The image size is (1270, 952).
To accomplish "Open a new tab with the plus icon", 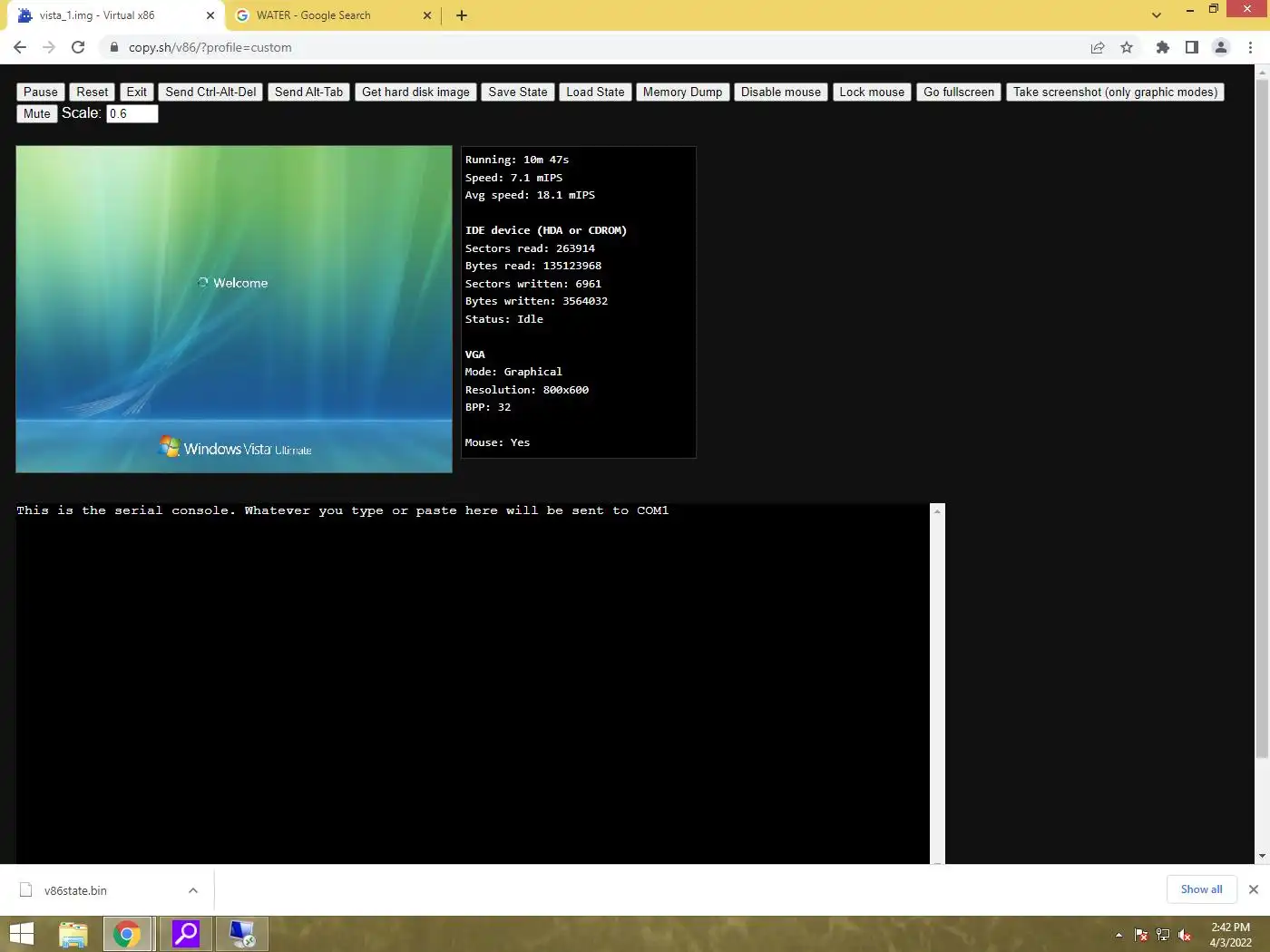I will [462, 15].
